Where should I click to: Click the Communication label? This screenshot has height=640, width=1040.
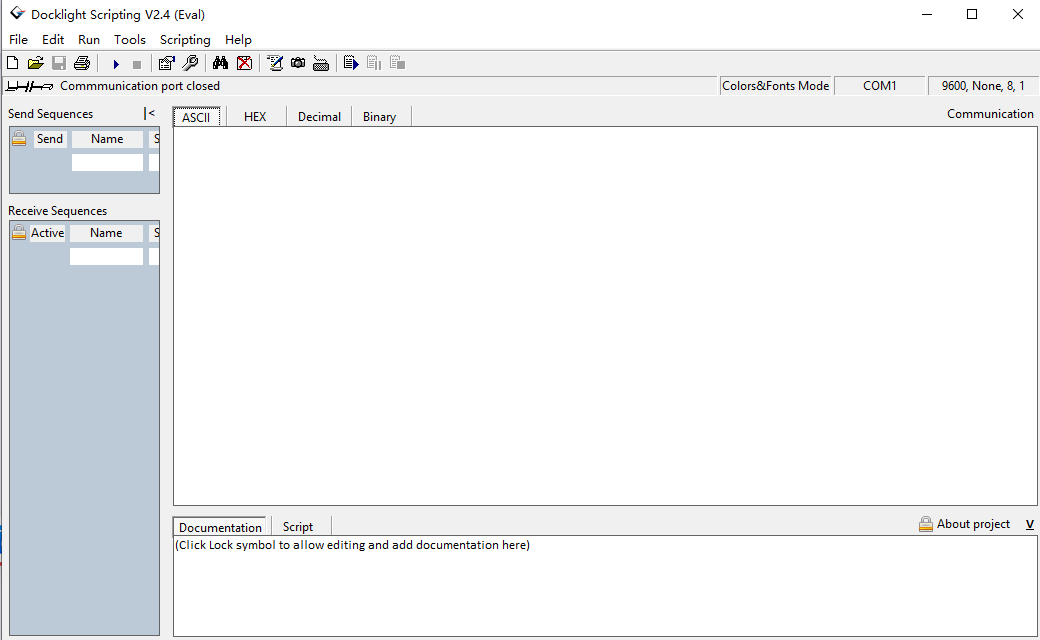(990, 113)
